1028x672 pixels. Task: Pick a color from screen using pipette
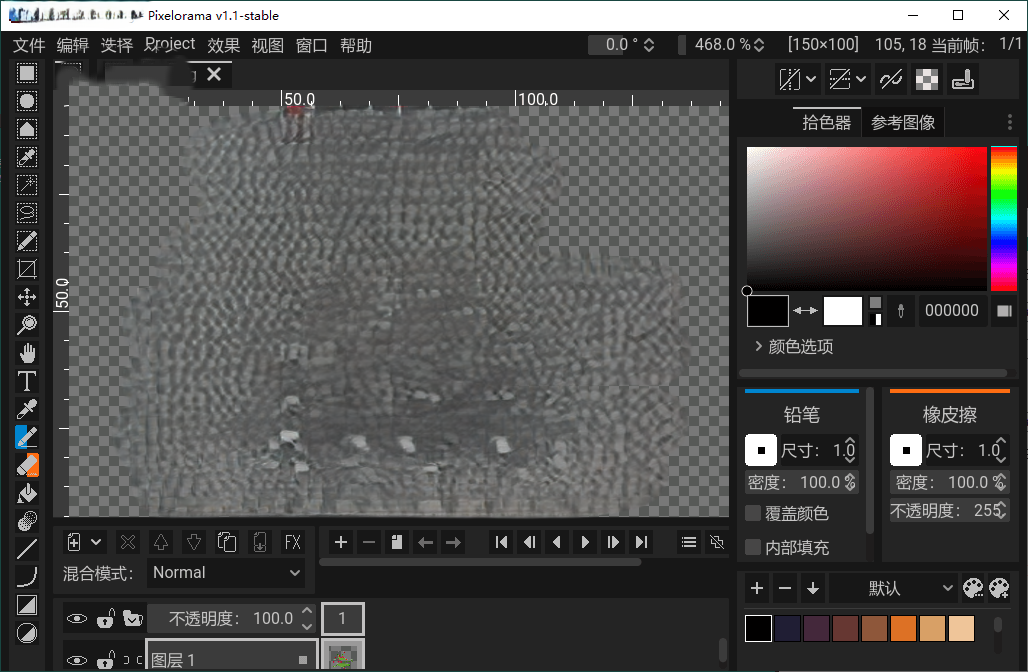[x=901, y=311]
